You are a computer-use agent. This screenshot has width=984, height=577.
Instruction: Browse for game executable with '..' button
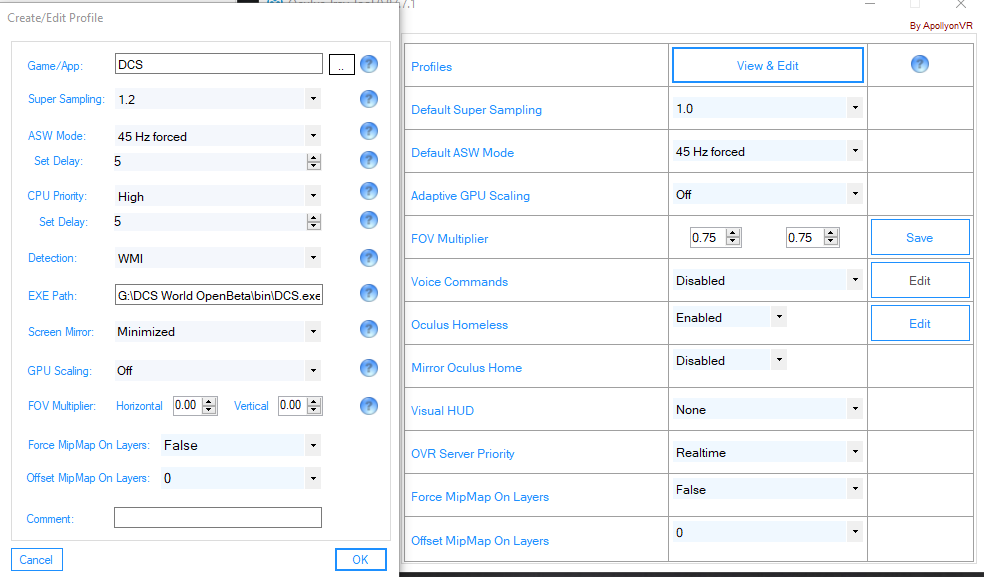[x=342, y=64]
